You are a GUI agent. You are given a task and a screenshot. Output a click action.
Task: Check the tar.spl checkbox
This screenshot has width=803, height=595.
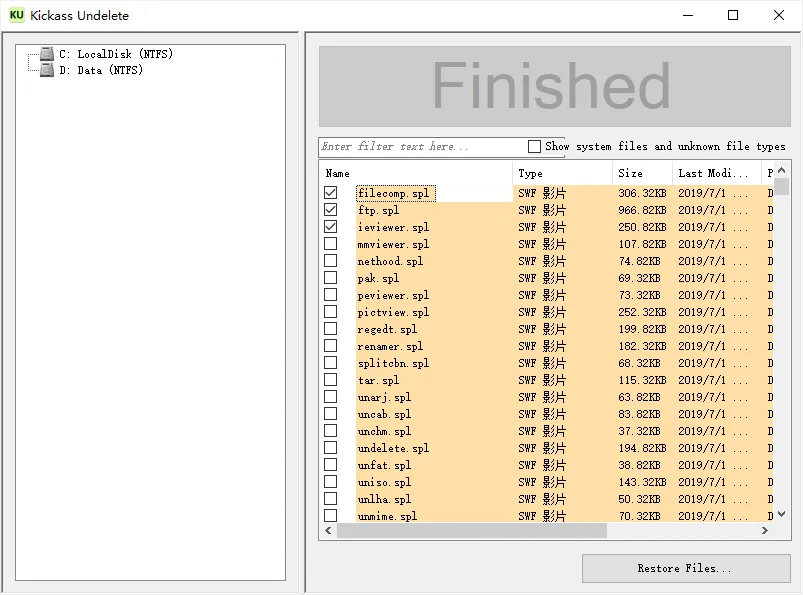tap(331, 379)
